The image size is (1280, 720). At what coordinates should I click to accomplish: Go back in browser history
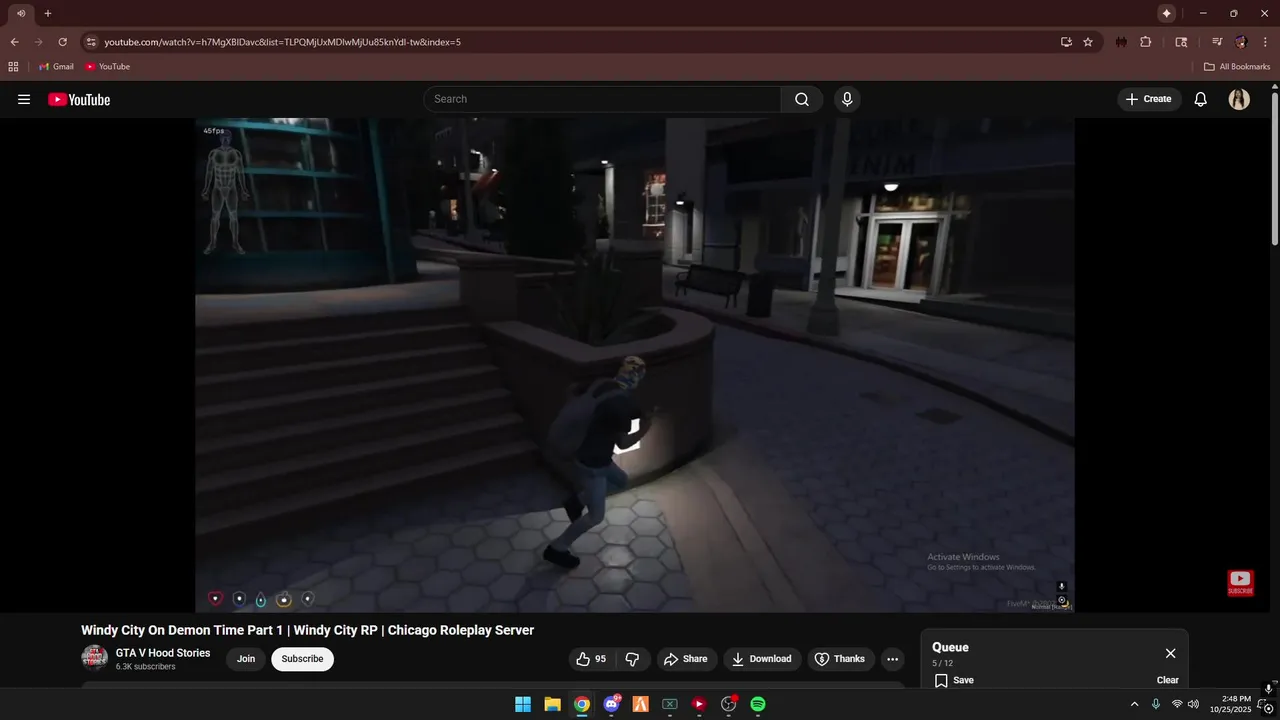pos(14,42)
